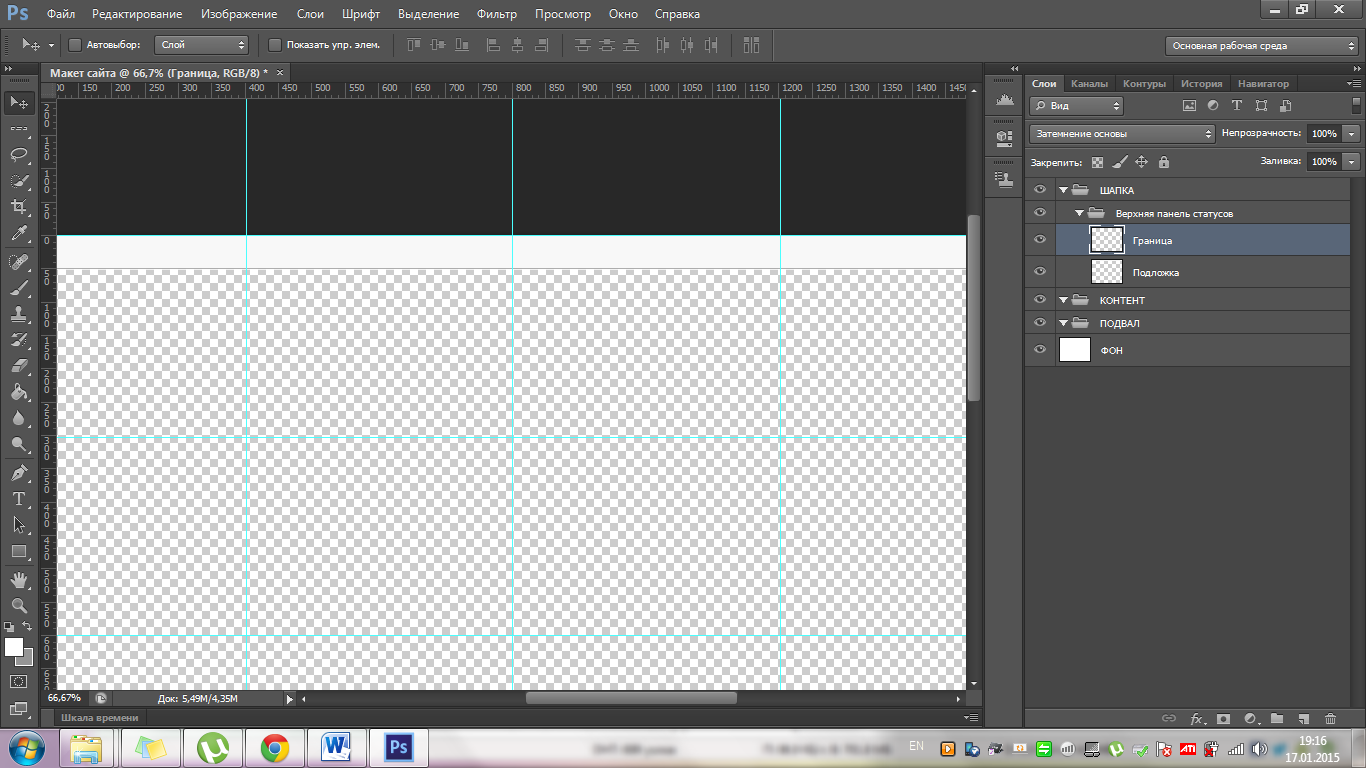This screenshot has width=1366, height=768.
Task: Select the Pen tool
Action: point(18,472)
